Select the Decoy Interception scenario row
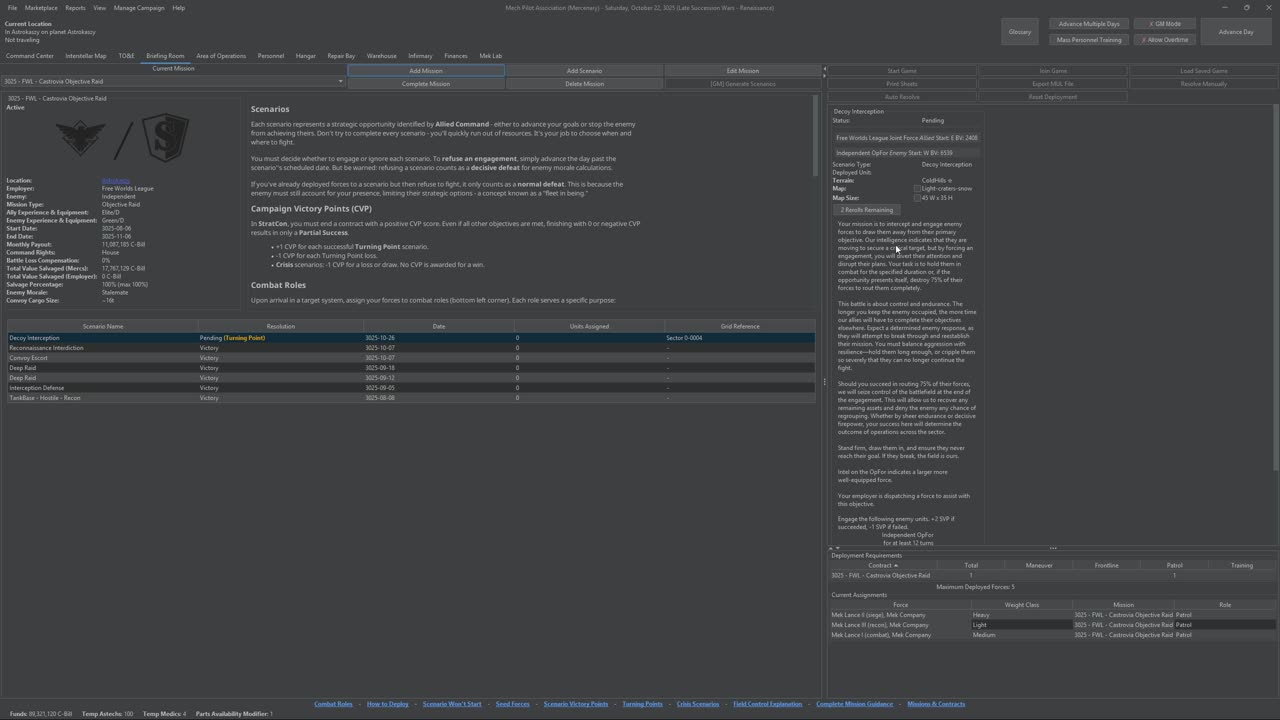The image size is (1280, 720). [x=411, y=338]
